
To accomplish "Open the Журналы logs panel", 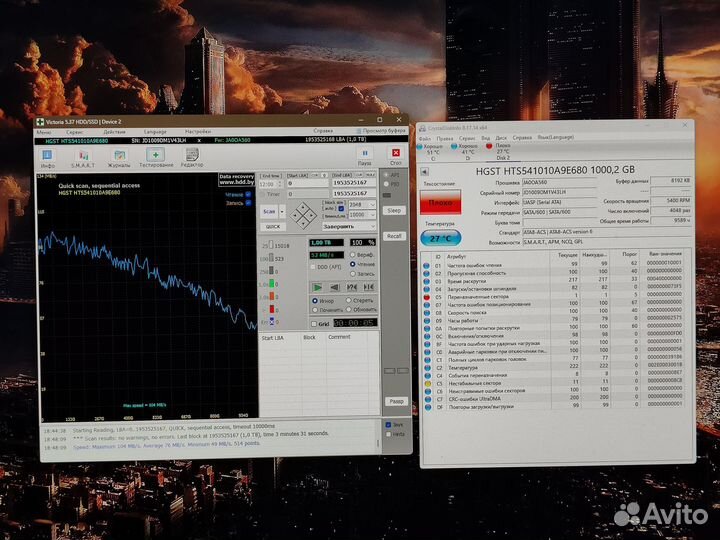I will [x=119, y=157].
